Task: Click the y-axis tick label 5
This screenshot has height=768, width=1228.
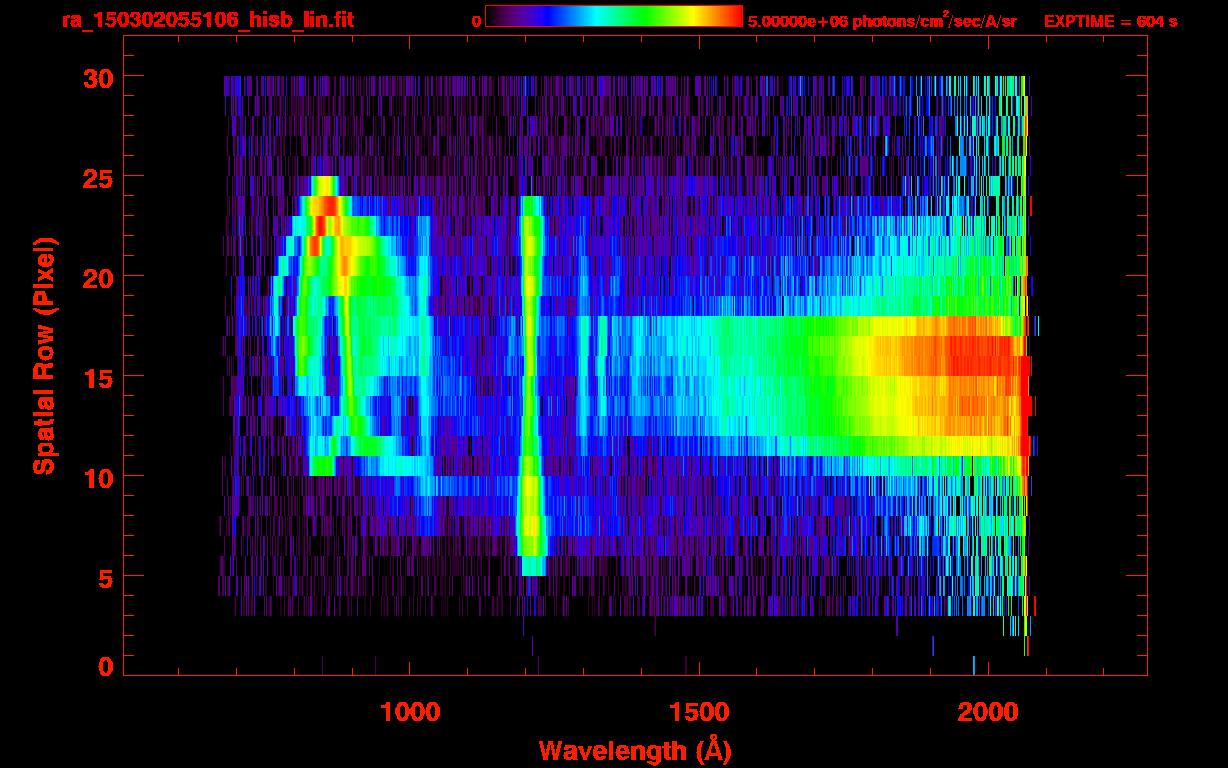Action: coord(105,577)
